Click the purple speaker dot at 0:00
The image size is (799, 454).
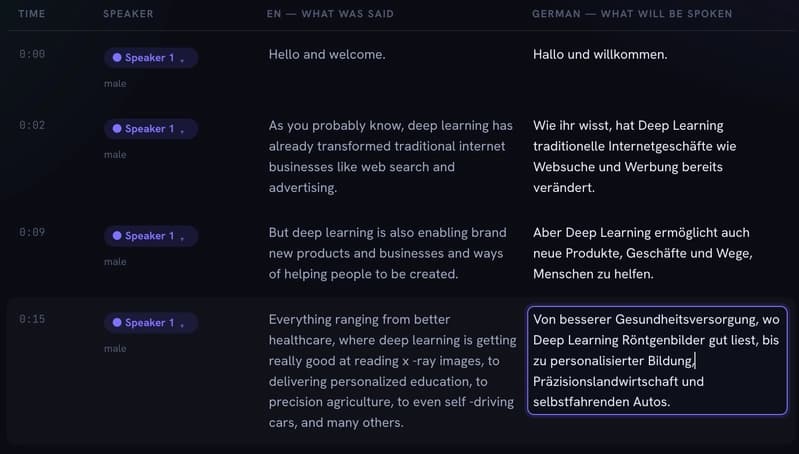click(117, 58)
